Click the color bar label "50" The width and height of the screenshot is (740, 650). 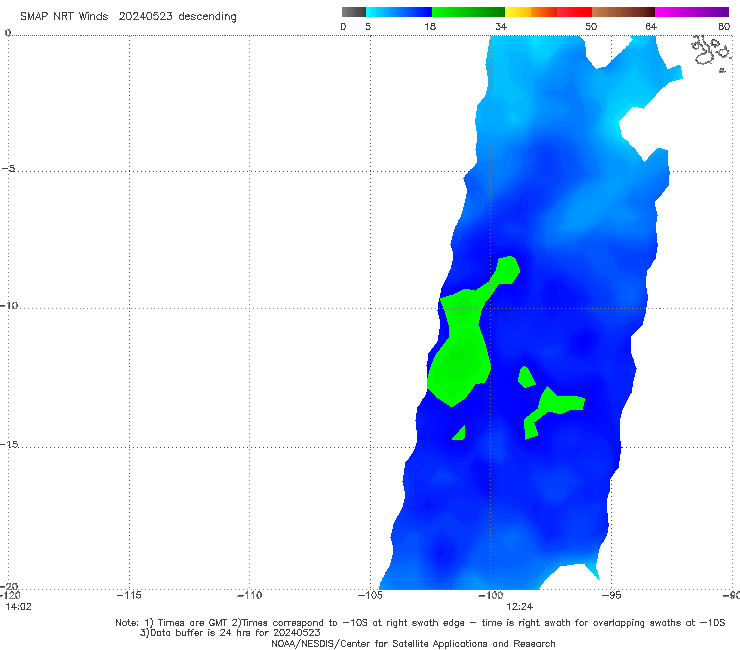point(591,26)
